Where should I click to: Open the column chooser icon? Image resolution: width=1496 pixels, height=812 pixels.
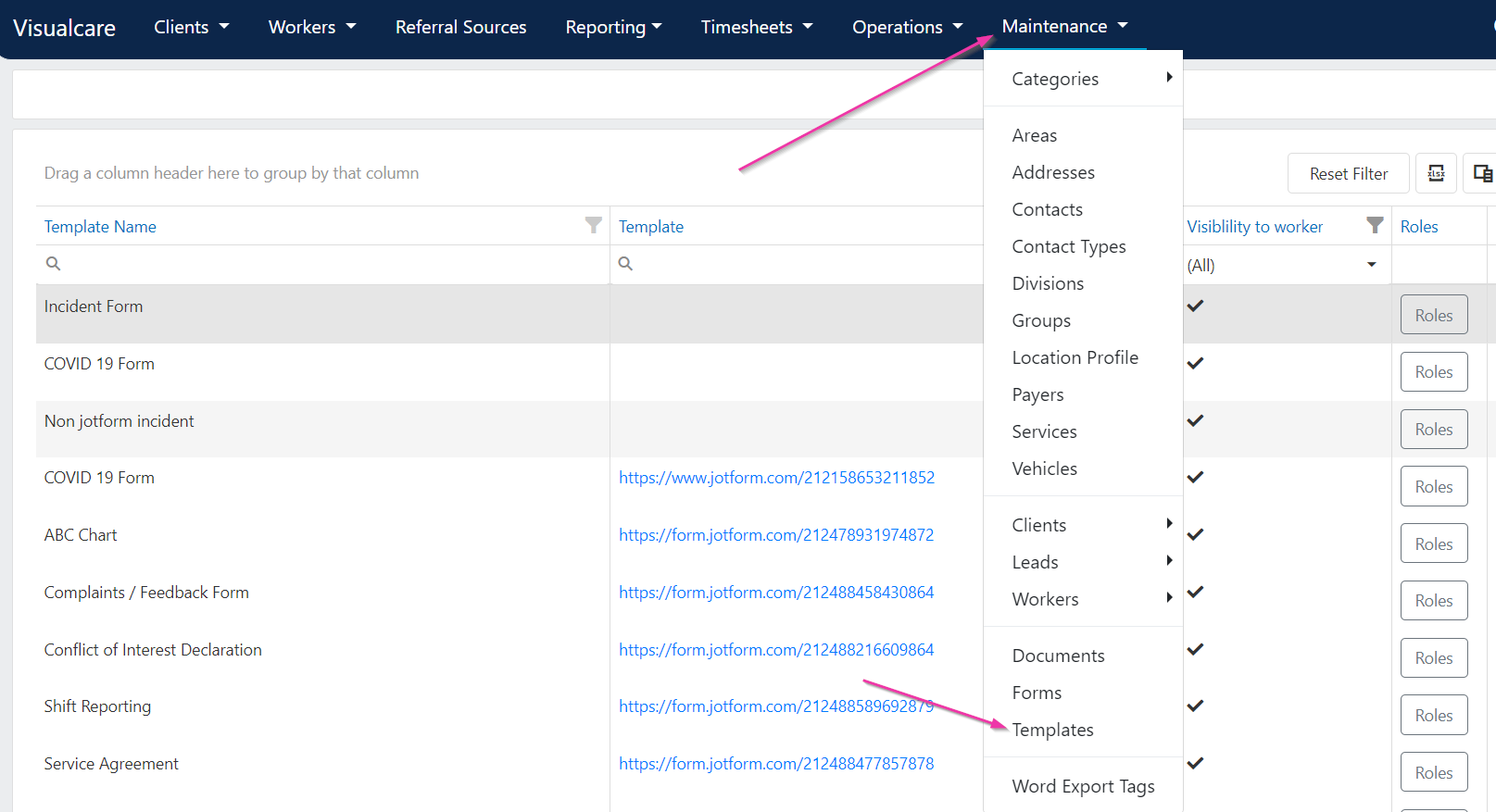pyautogui.click(x=1482, y=173)
